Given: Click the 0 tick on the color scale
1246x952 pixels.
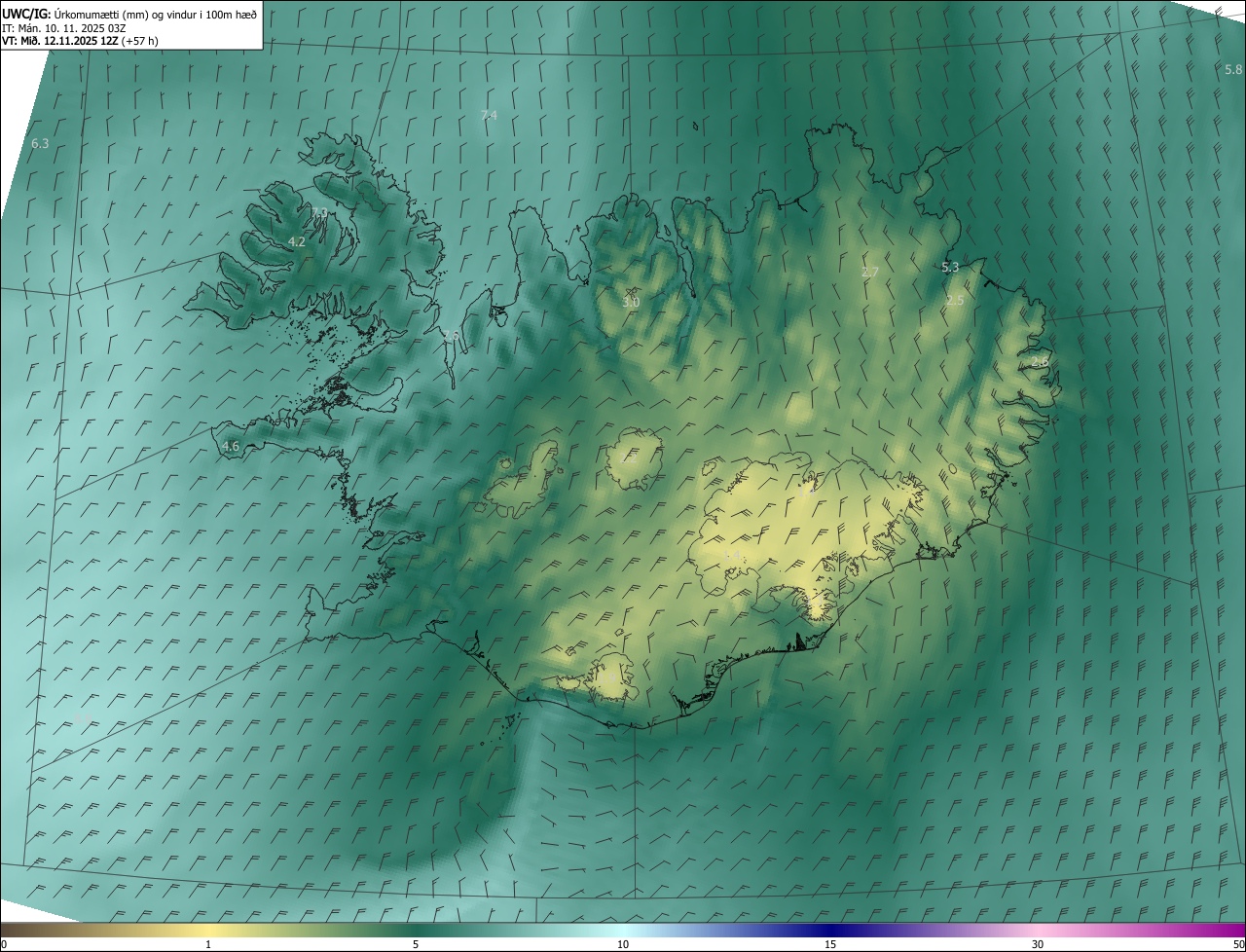Looking at the screenshot, I should click(4, 945).
